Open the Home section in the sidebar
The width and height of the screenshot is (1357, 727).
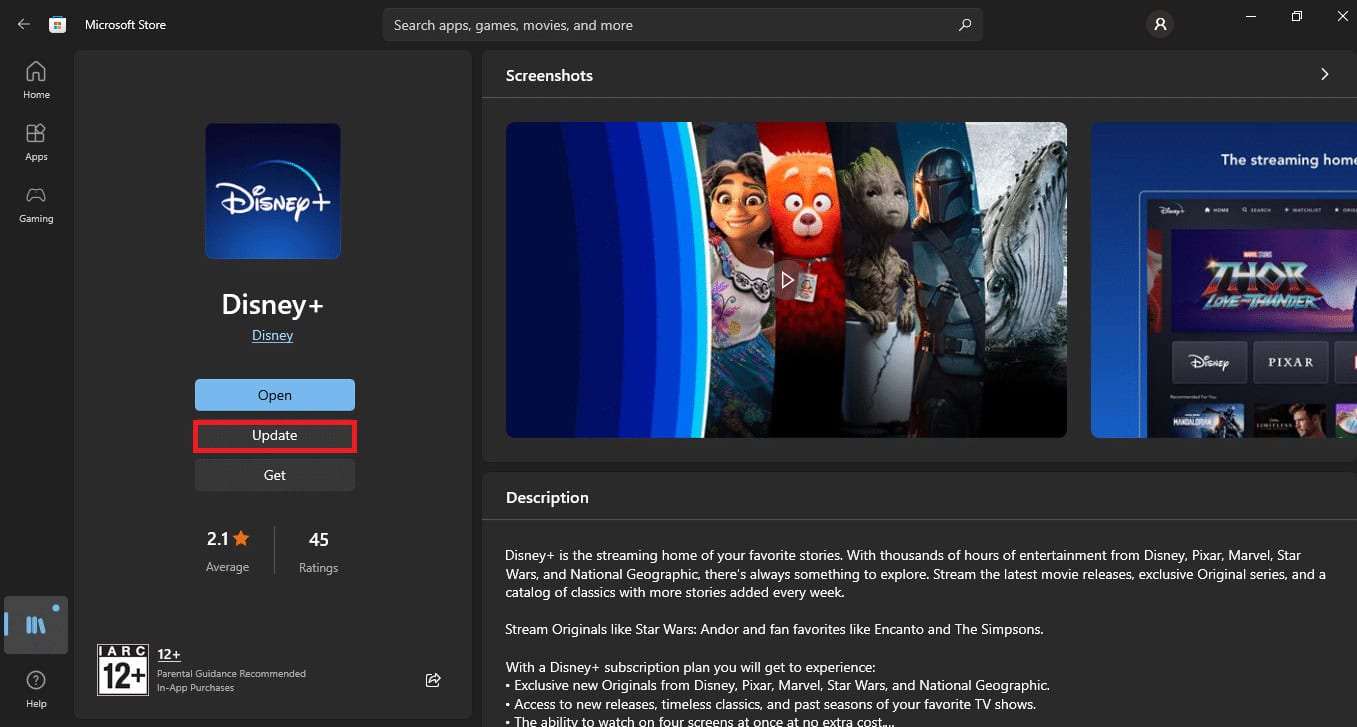tap(36, 78)
